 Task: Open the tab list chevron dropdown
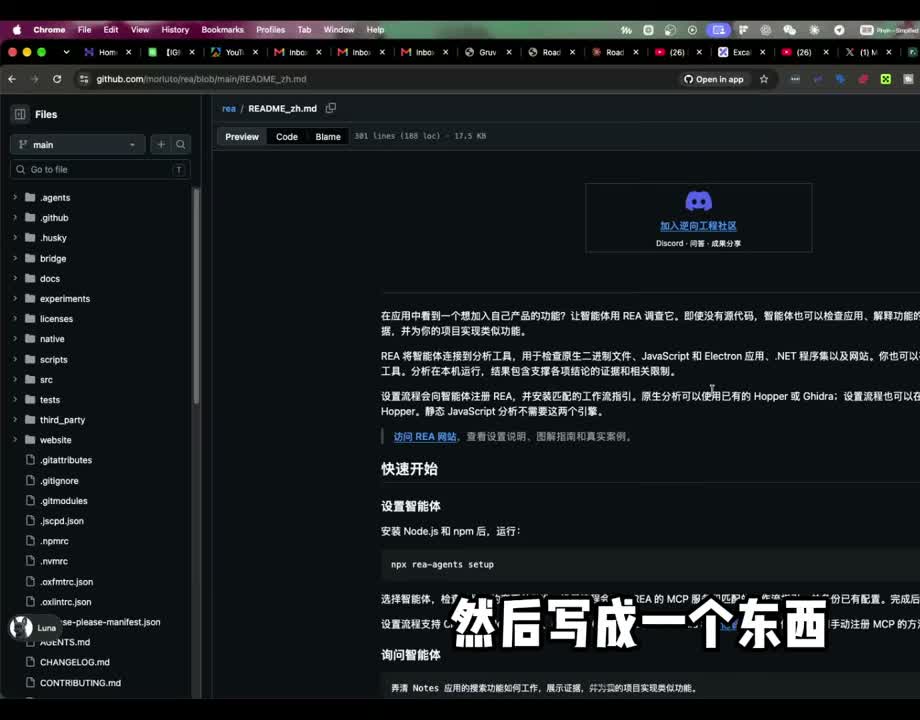pyautogui.click(x=66, y=52)
